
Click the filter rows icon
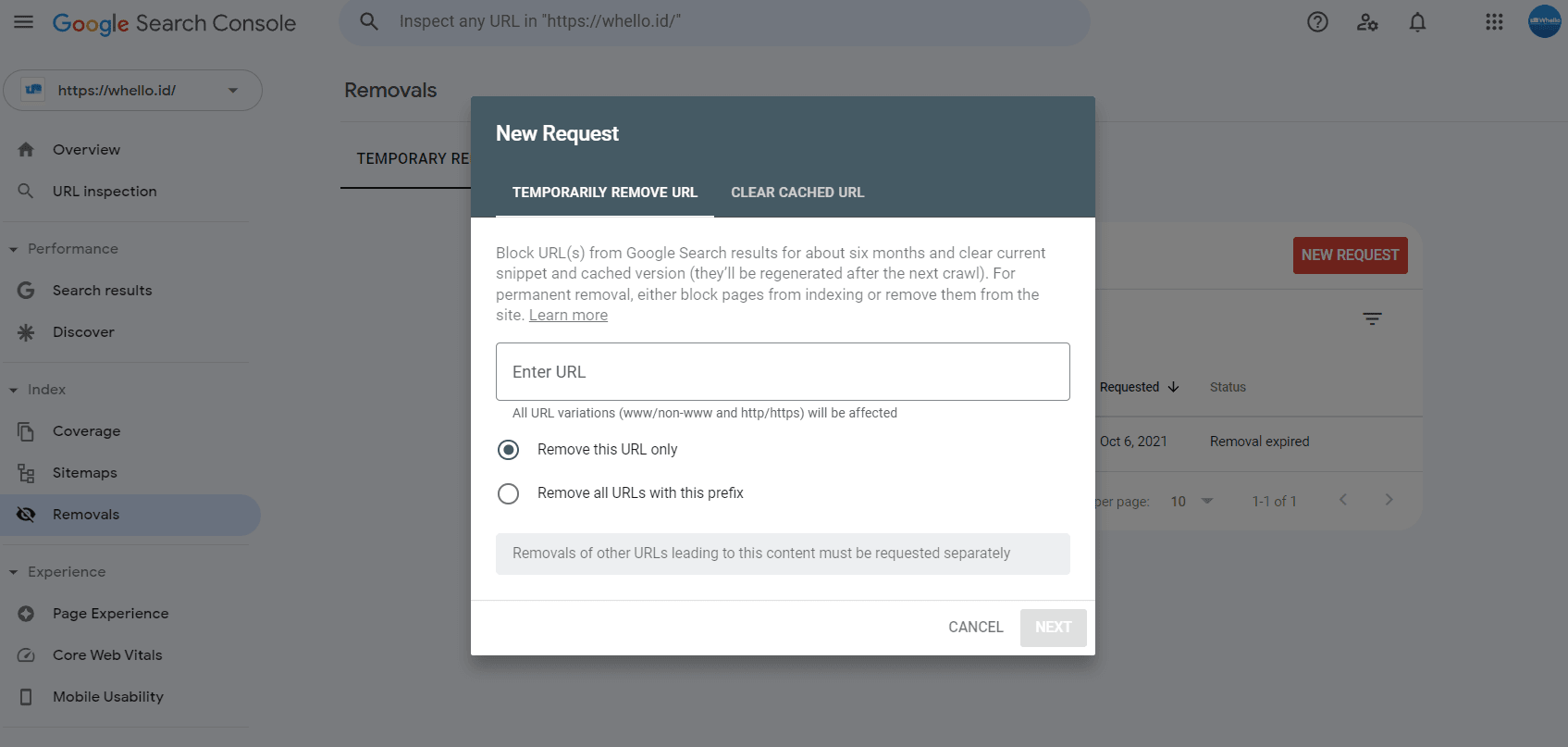(x=1372, y=318)
